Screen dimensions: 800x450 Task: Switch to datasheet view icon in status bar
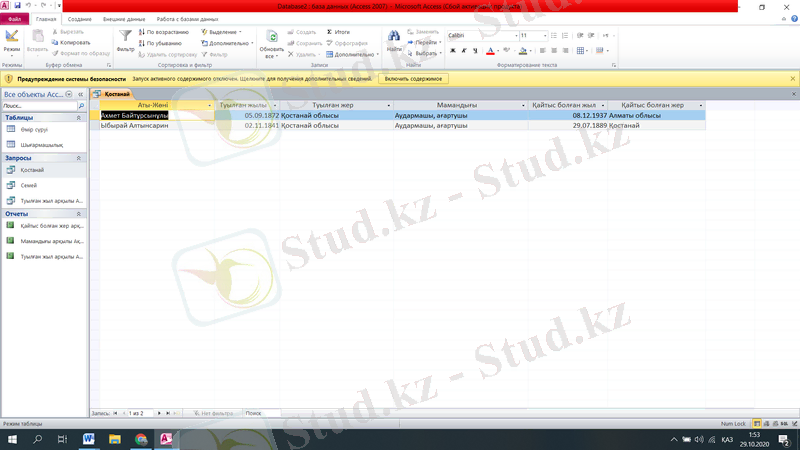[757, 424]
